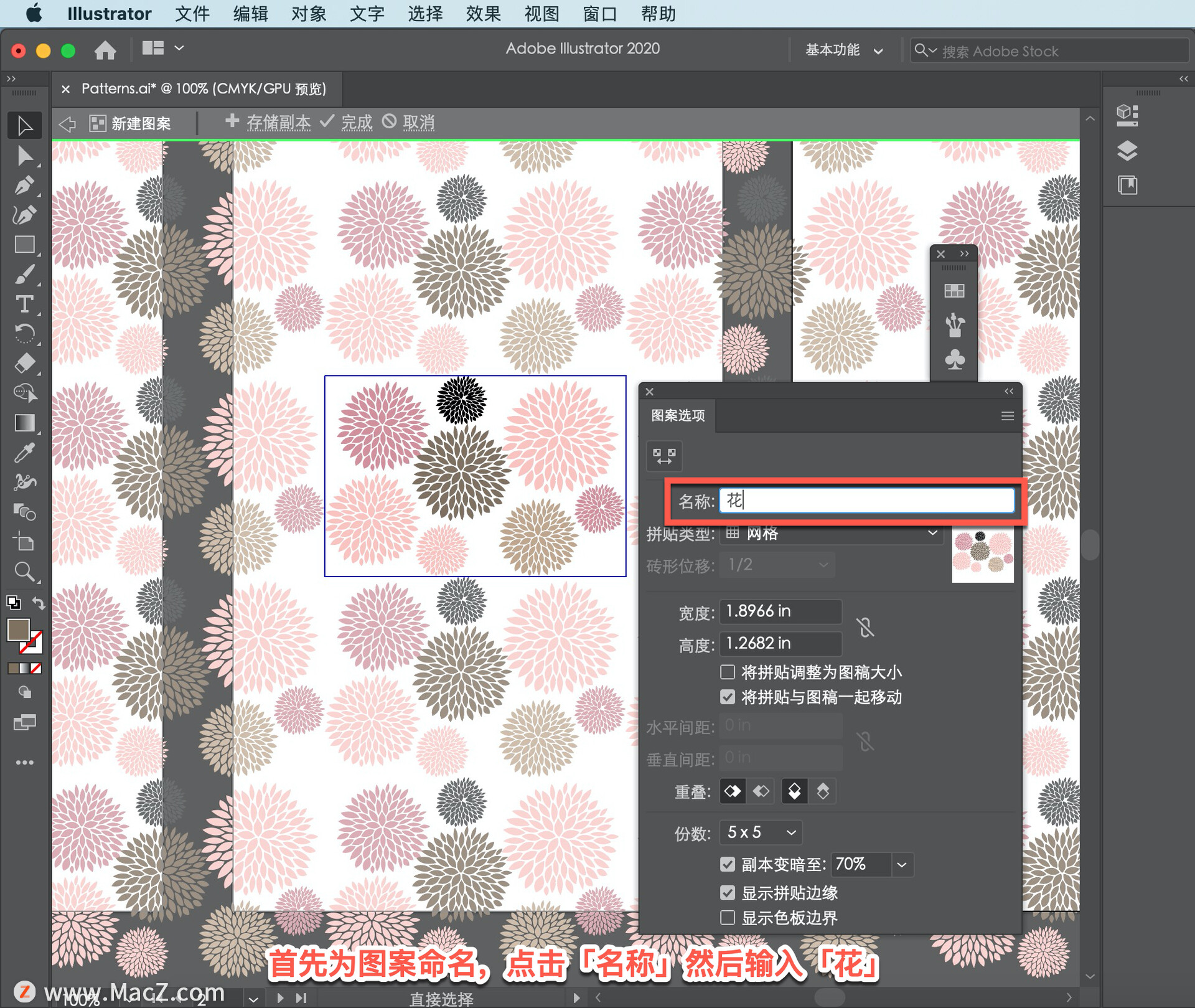Open the Properties panel icon
Image resolution: width=1195 pixels, height=1008 pixels.
click(x=1127, y=115)
